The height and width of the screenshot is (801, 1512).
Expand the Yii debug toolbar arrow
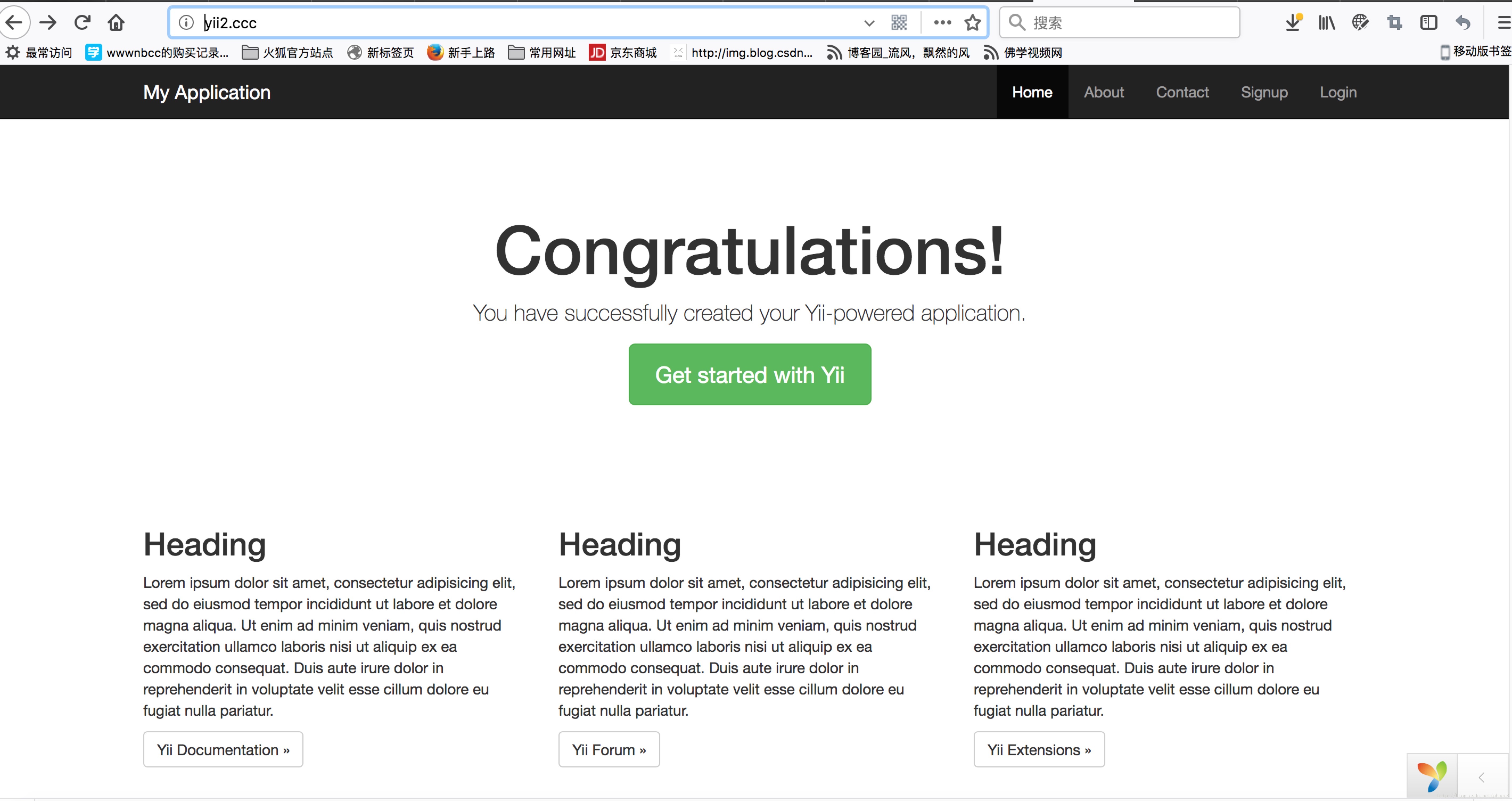click(x=1481, y=777)
